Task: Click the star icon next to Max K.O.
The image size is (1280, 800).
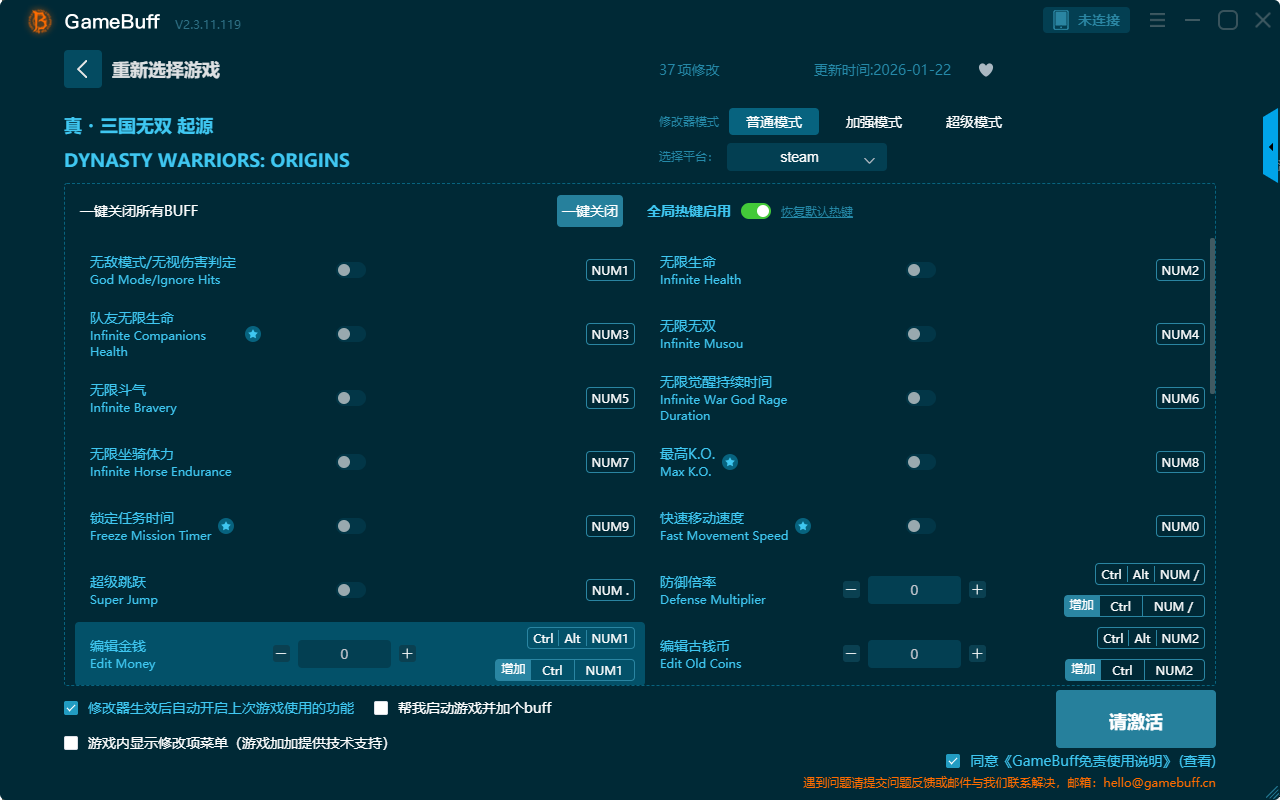Action: [730, 462]
